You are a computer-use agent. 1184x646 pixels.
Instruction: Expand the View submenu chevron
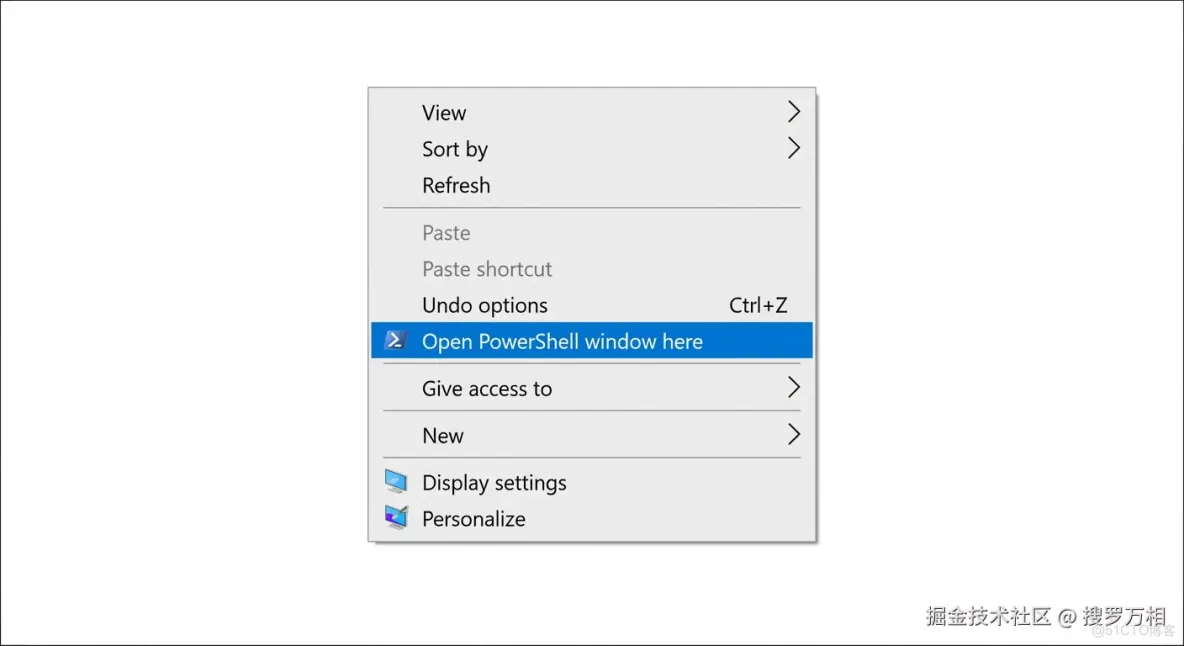coord(793,112)
